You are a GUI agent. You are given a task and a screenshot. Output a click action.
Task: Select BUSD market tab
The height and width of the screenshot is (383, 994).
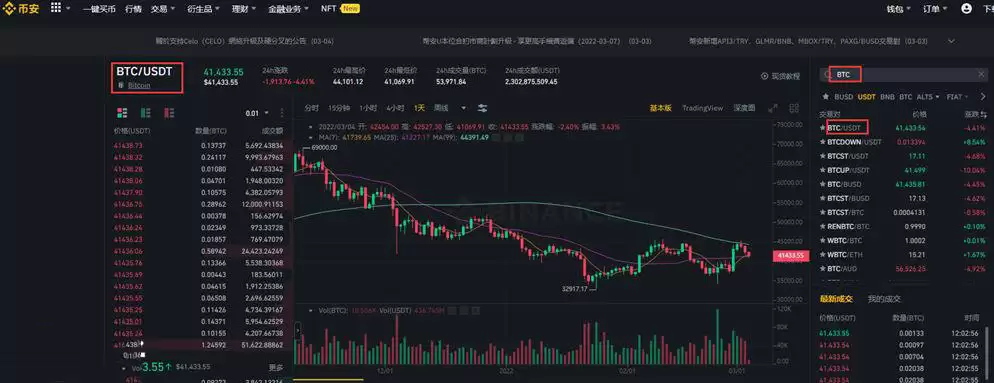[x=843, y=97]
